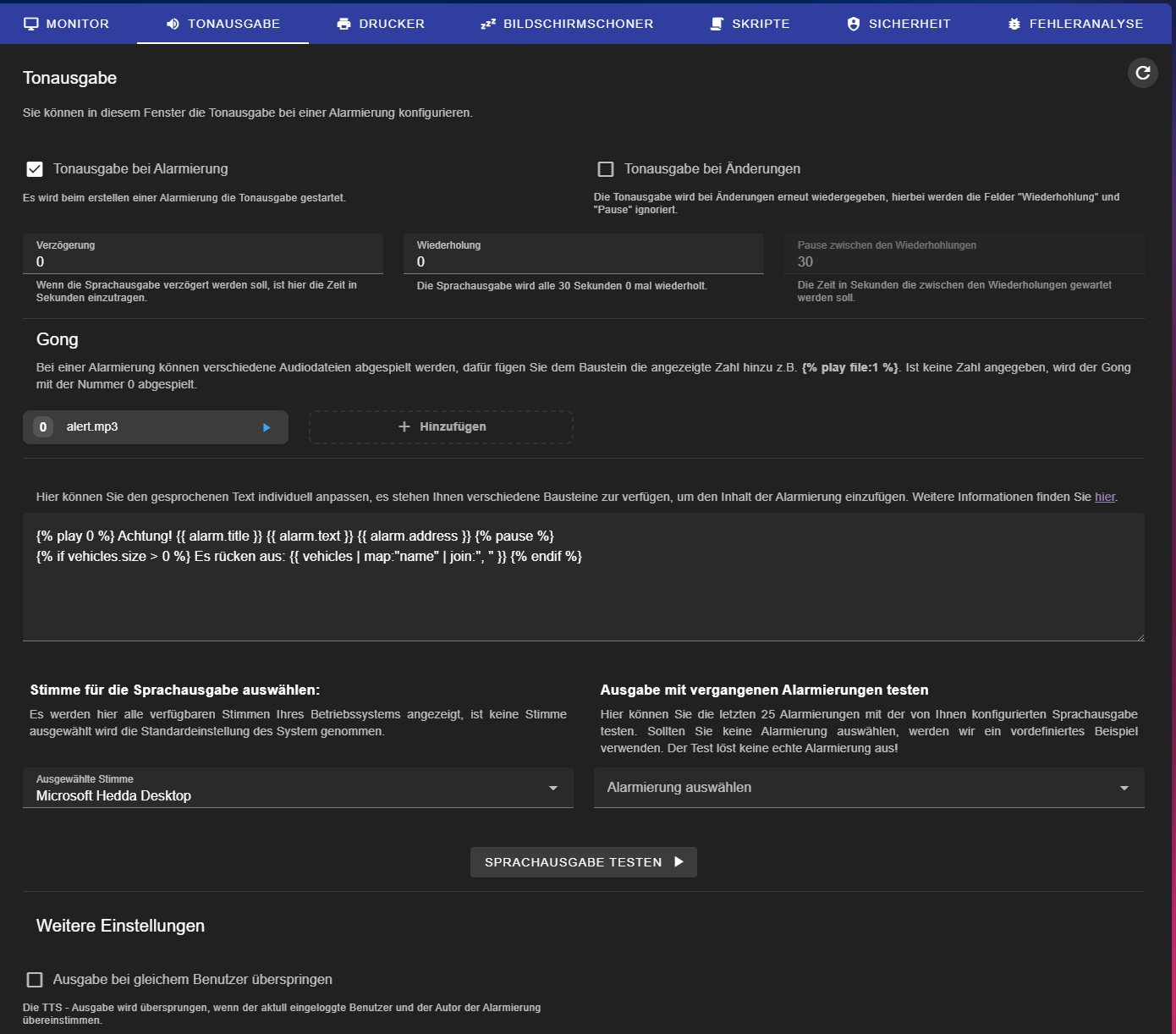Switch to the Tonausgabe tab
The image size is (1176, 1034).
click(223, 24)
